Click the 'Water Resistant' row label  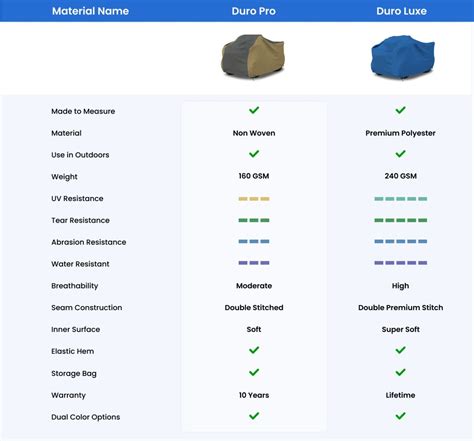(x=80, y=264)
